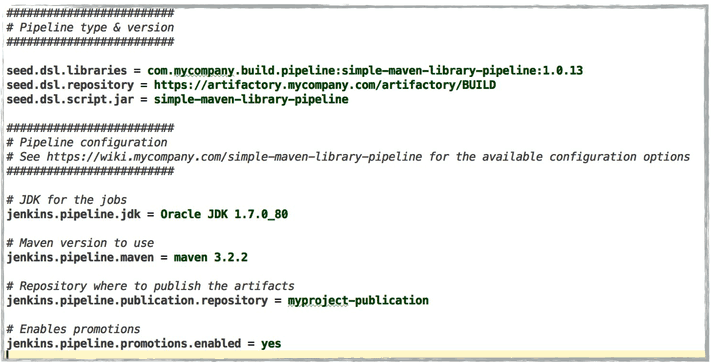Select the simple-maven-library-pipeline jar value
The image size is (711, 362).
(x=251, y=99)
